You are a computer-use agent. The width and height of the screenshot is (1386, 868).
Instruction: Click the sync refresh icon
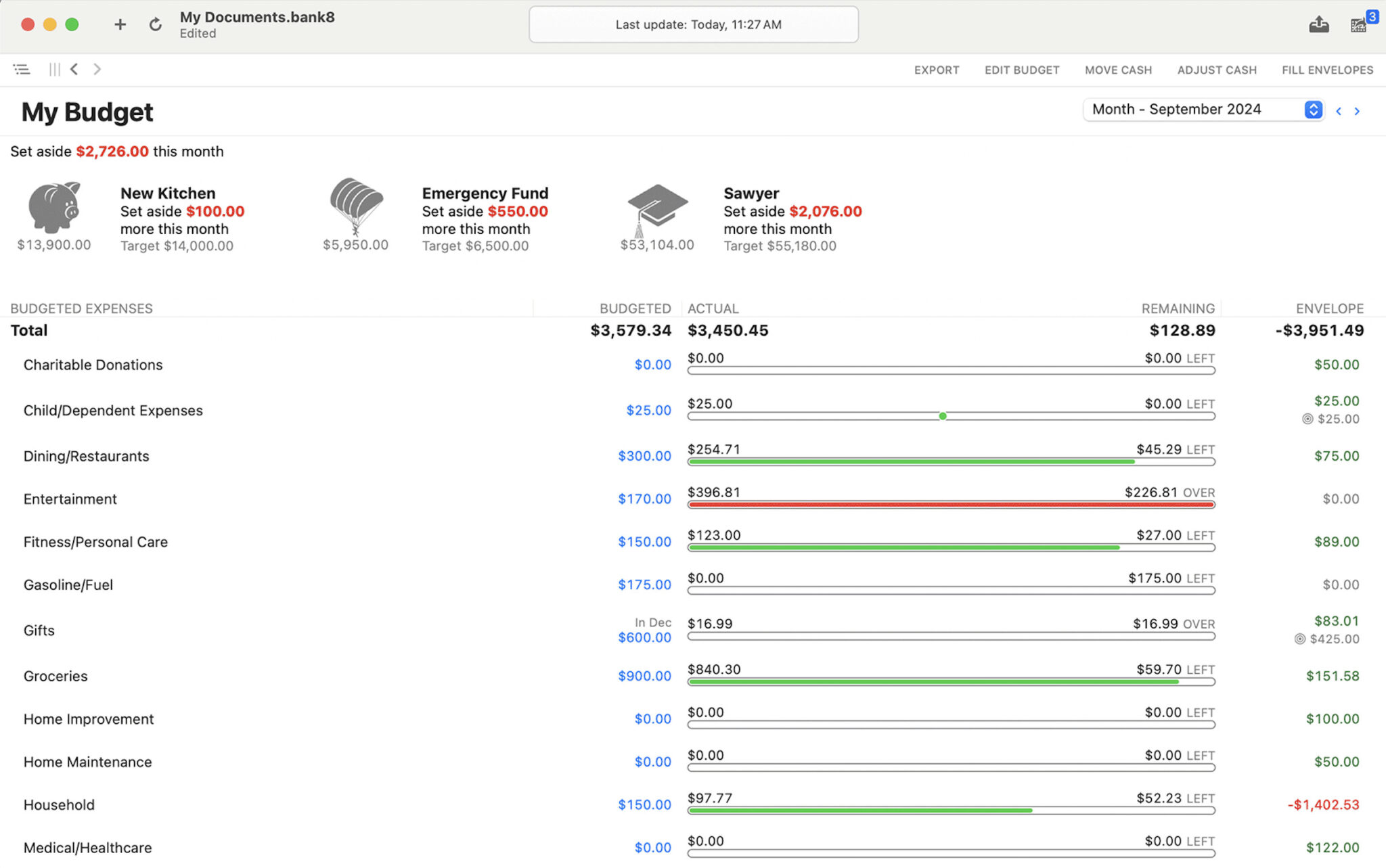point(155,24)
